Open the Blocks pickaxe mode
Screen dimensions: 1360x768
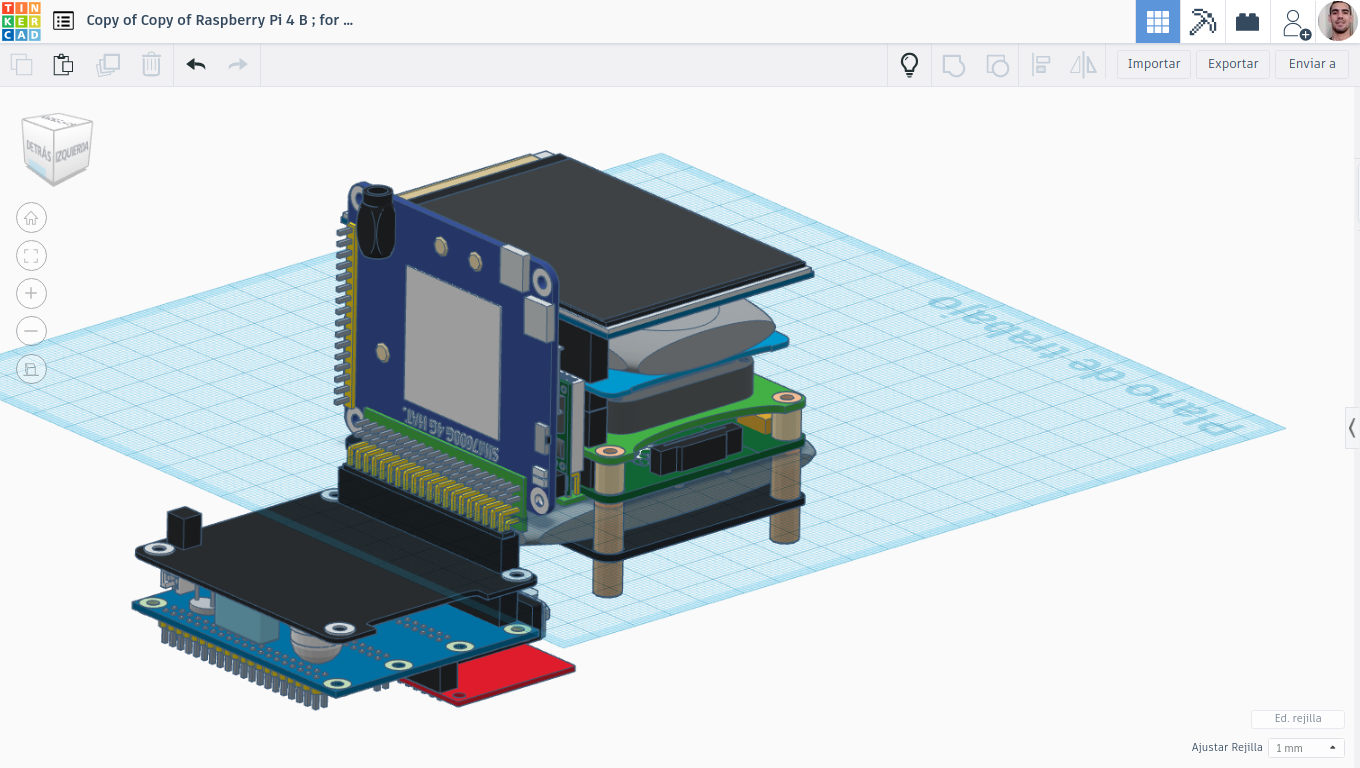click(1203, 21)
